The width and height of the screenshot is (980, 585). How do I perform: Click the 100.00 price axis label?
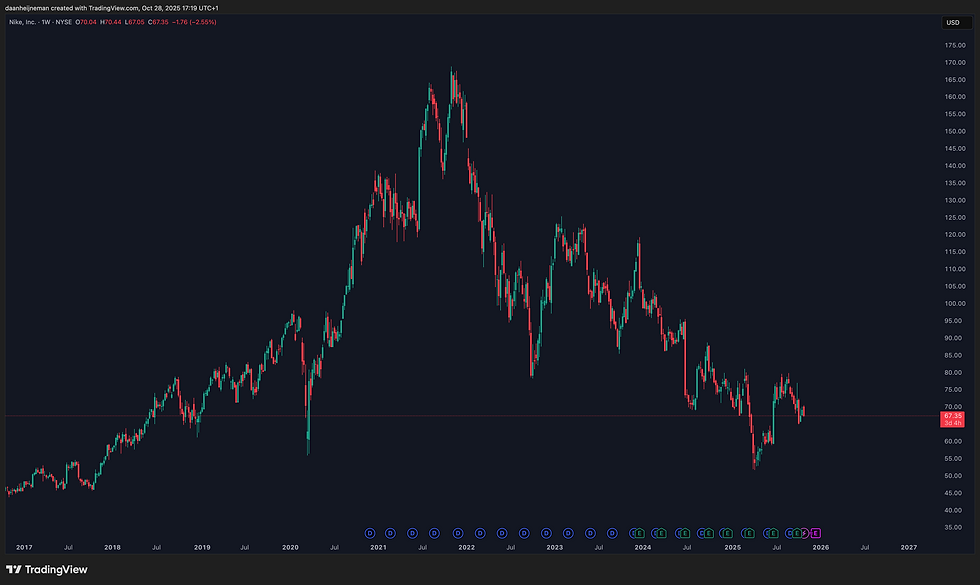[x=955, y=304]
